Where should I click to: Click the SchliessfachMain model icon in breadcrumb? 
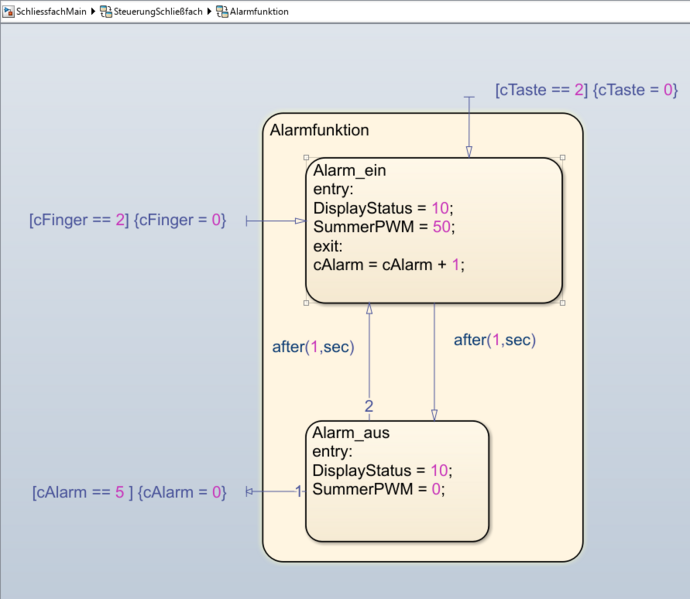pos(9,11)
